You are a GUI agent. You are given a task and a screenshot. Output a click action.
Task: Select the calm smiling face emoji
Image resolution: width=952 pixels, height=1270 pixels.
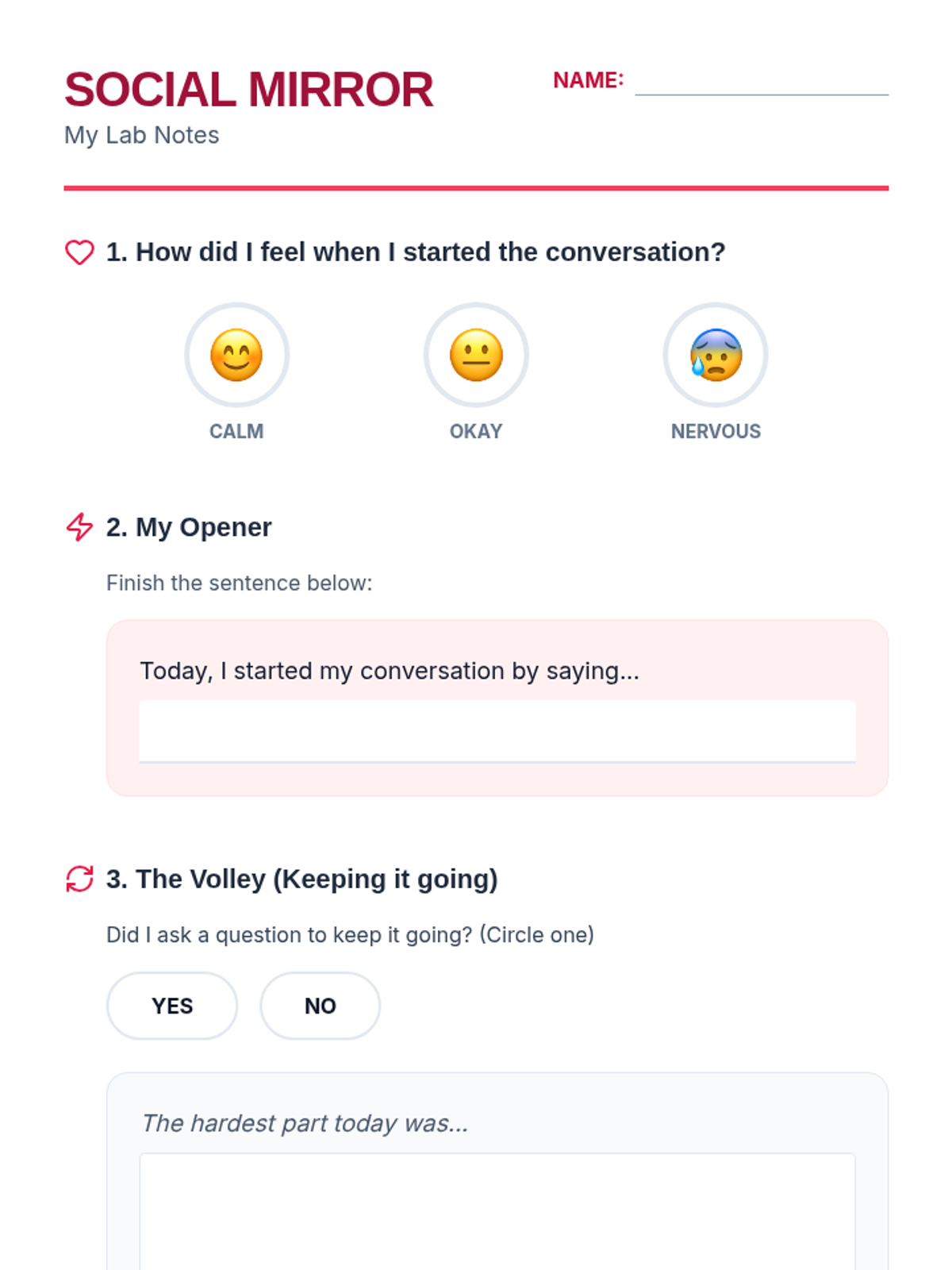click(x=236, y=355)
